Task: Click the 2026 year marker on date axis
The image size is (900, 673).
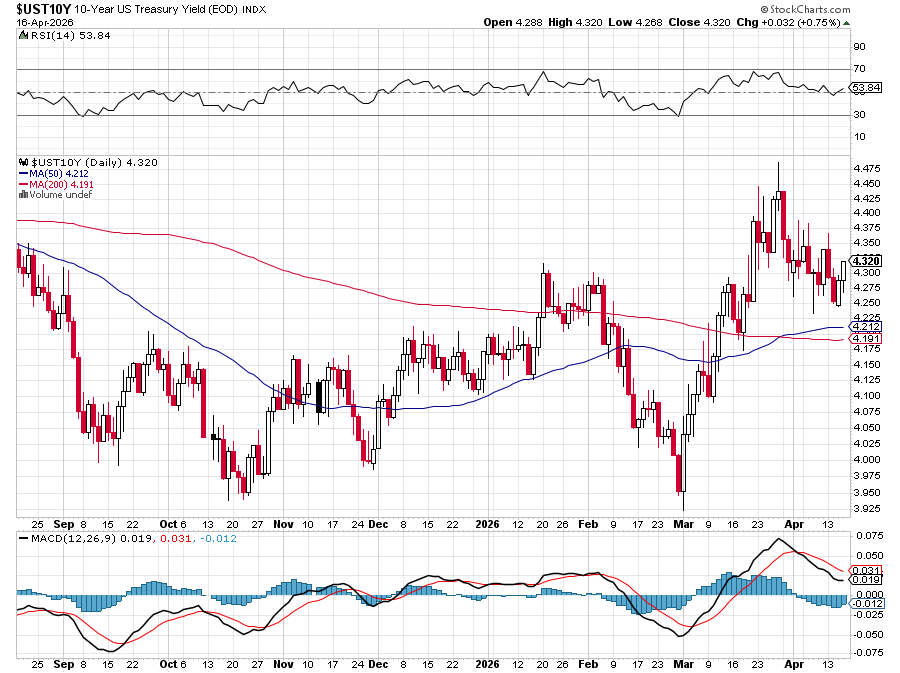Action: (489, 523)
